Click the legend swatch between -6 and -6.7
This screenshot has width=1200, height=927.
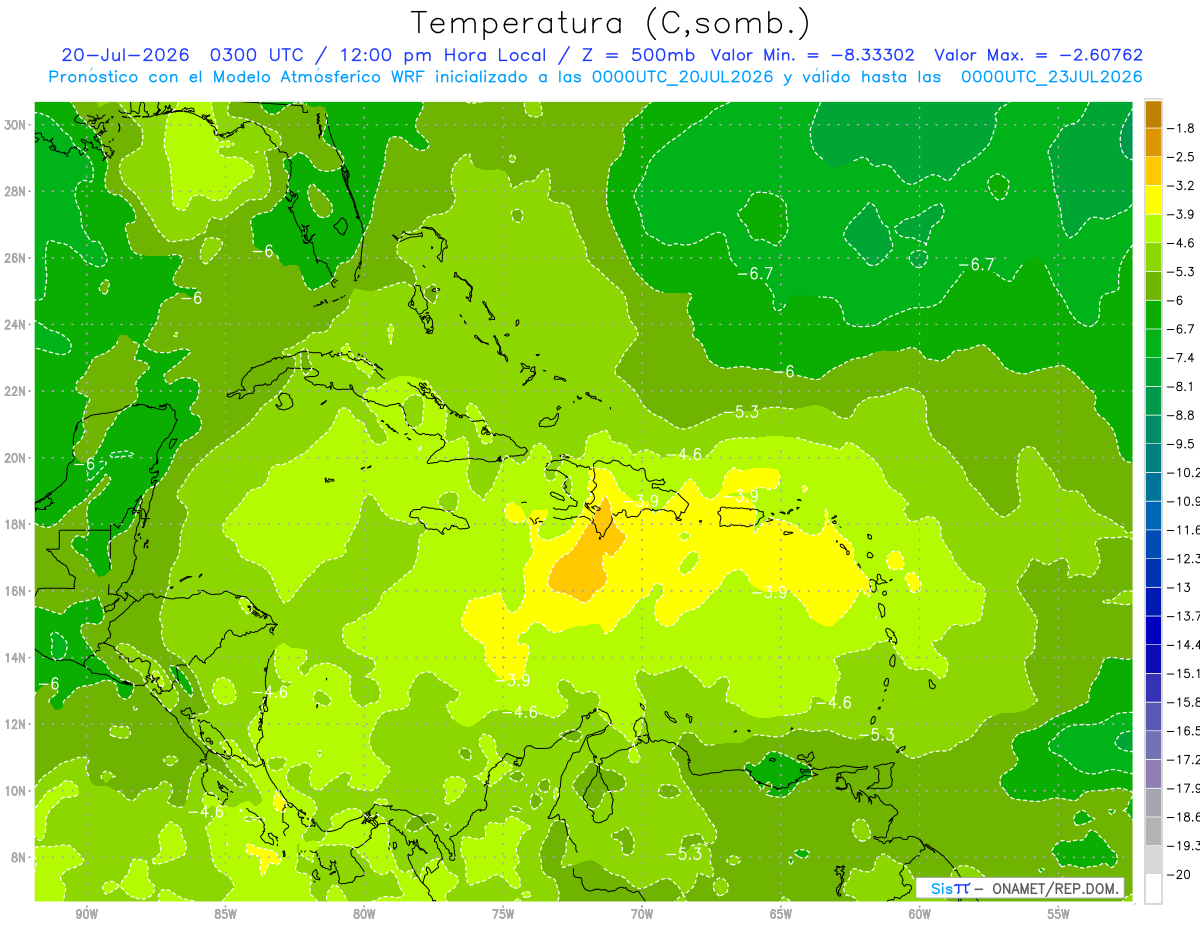tap(1153, 315)
